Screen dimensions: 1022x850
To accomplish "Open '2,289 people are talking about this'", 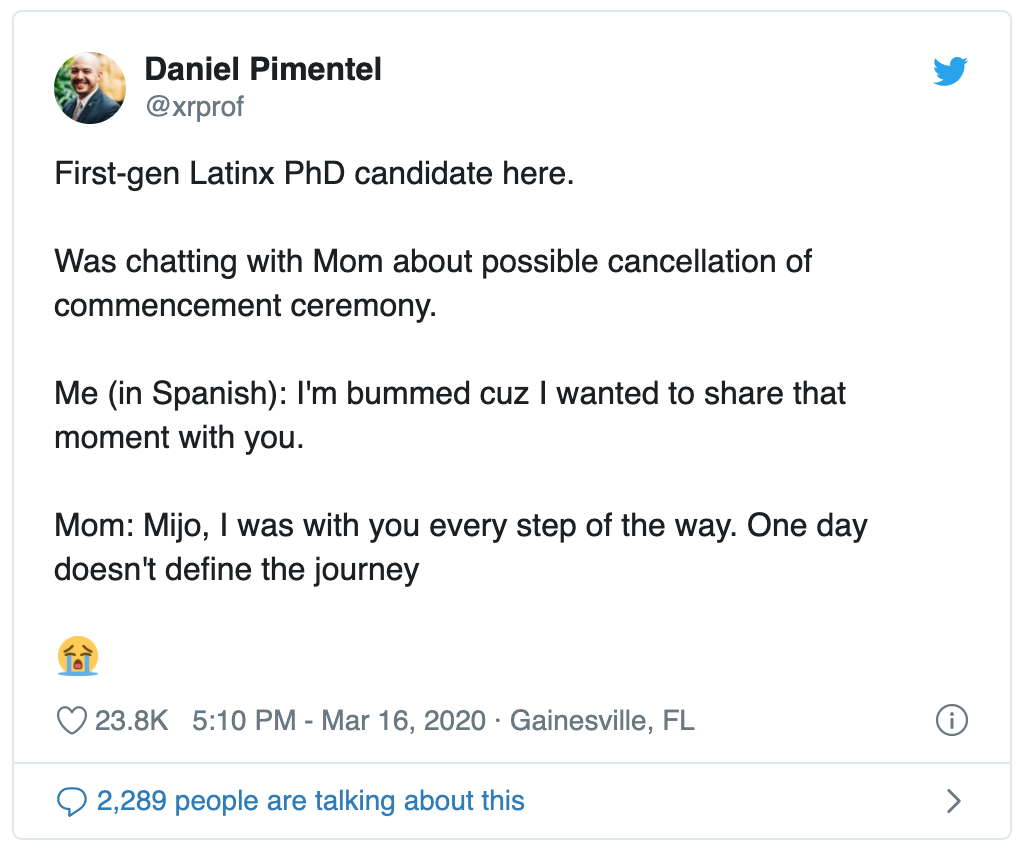I will tap(311, 801).
